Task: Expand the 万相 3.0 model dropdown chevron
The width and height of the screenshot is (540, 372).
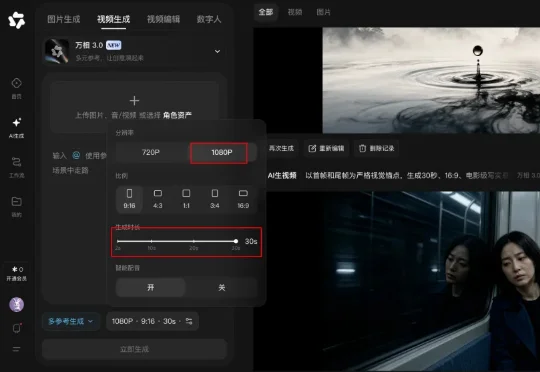Action: point(217,51)
